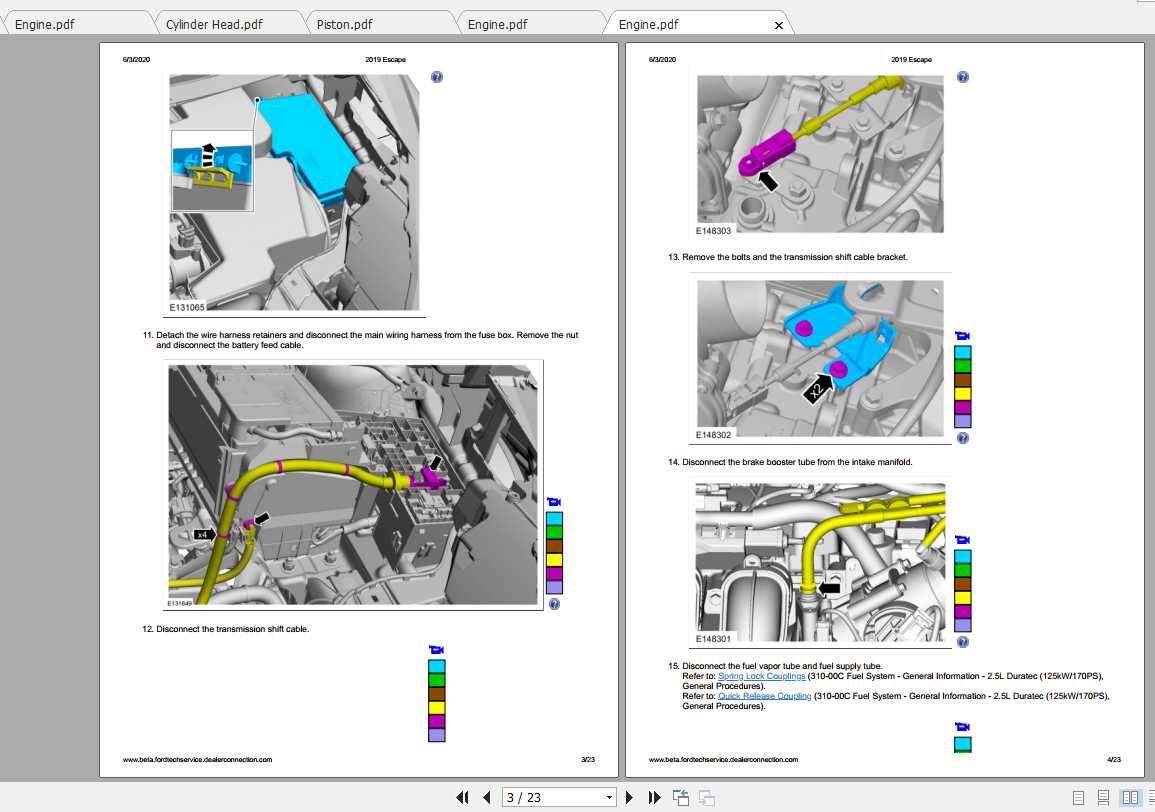Go to the first page

(x=463, y=797)
